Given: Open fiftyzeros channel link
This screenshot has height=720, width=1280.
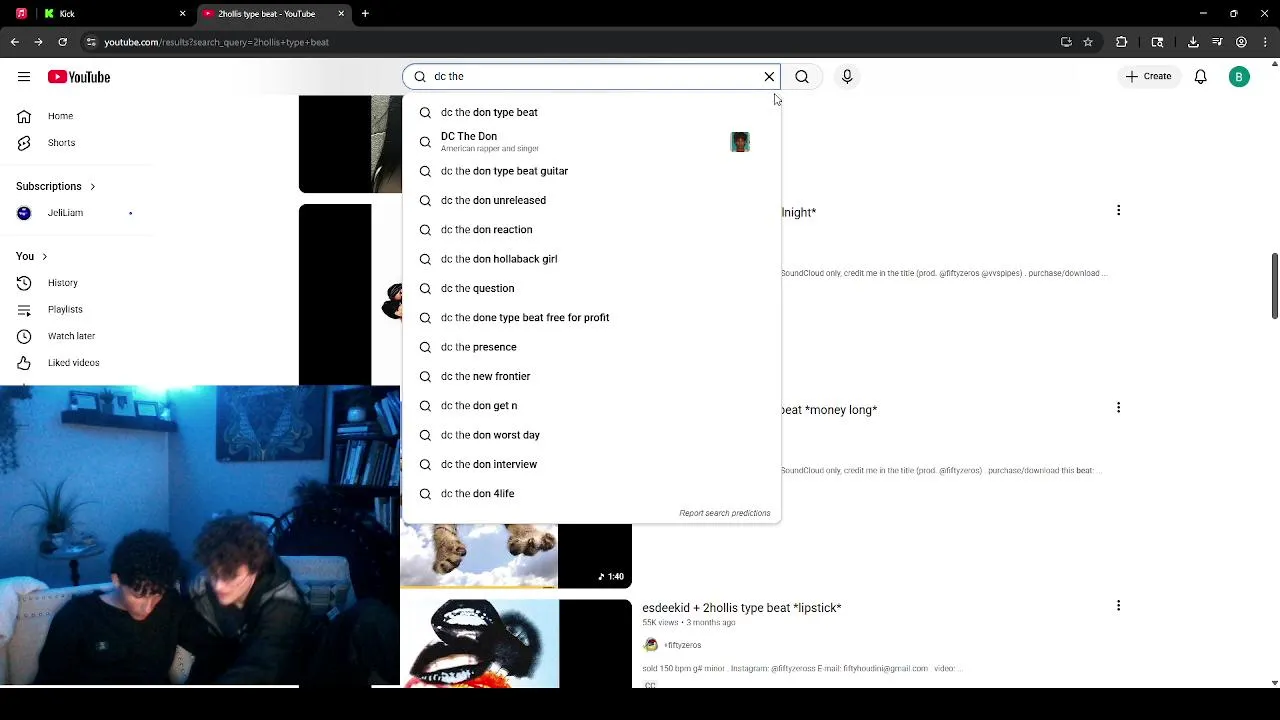Looking at the screenshot, I should pyautogui.click(x=683, y=645).
